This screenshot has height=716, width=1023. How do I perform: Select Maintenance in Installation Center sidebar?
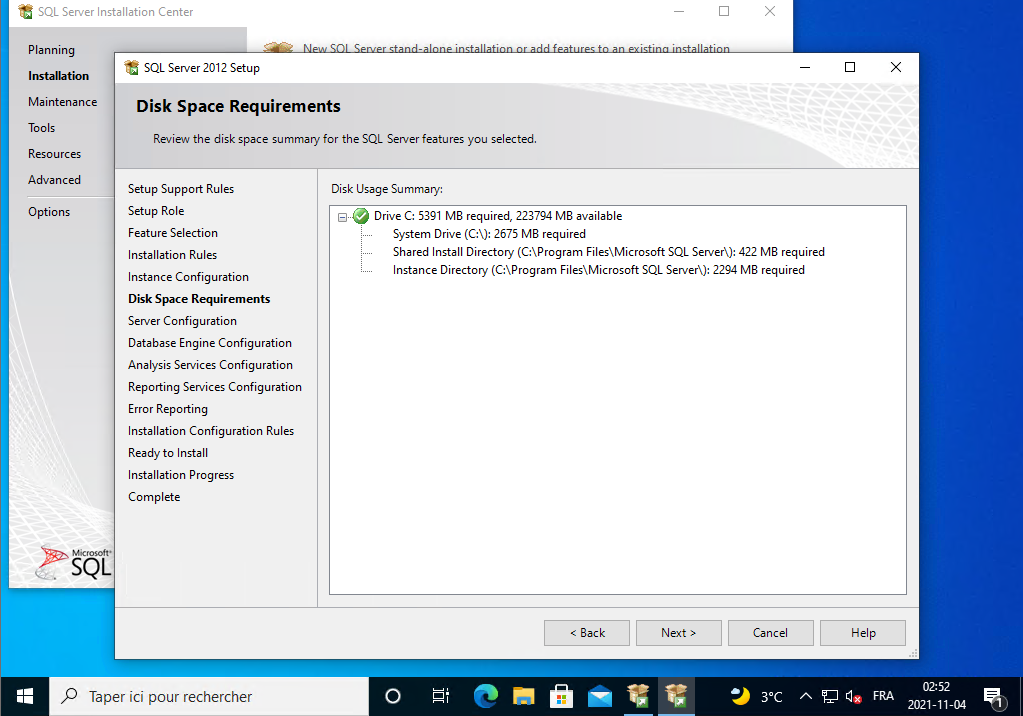[x=63, y=102]
